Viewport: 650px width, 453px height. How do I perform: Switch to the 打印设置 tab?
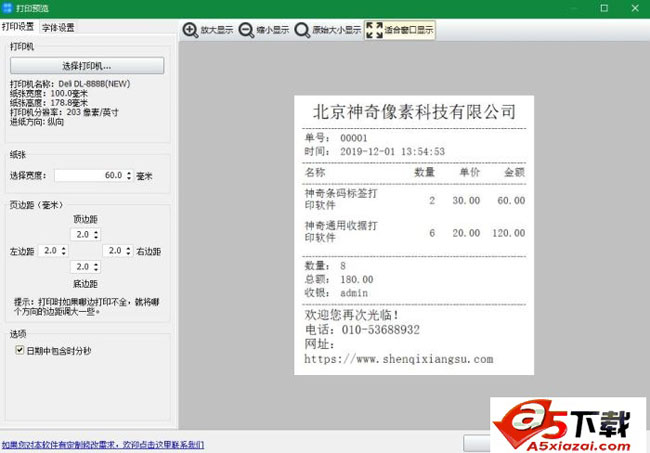click(x=18, y=27)
